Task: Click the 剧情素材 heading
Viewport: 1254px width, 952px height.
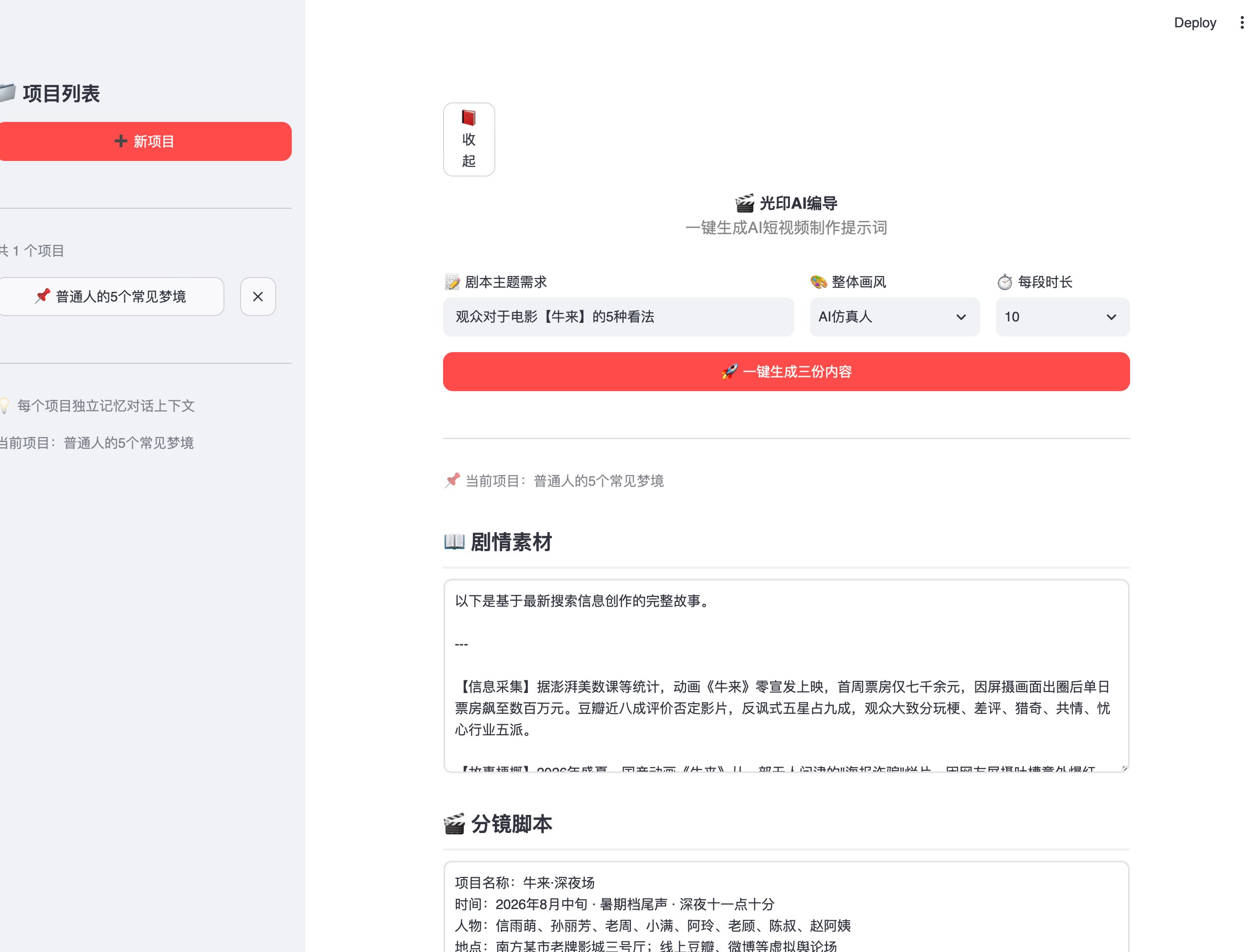Action: pyautogui.click(x=511, y=542)
